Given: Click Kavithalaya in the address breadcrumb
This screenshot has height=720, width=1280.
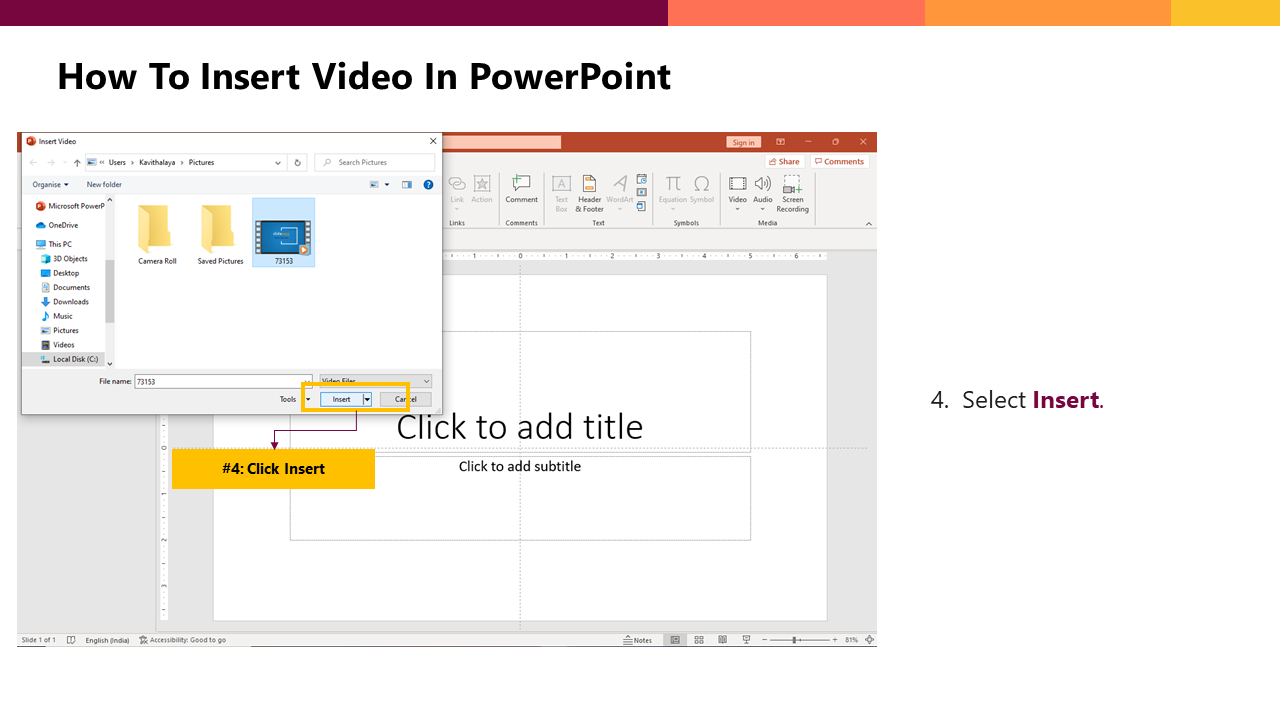Looking at the screenshot, I should point(157,162).
